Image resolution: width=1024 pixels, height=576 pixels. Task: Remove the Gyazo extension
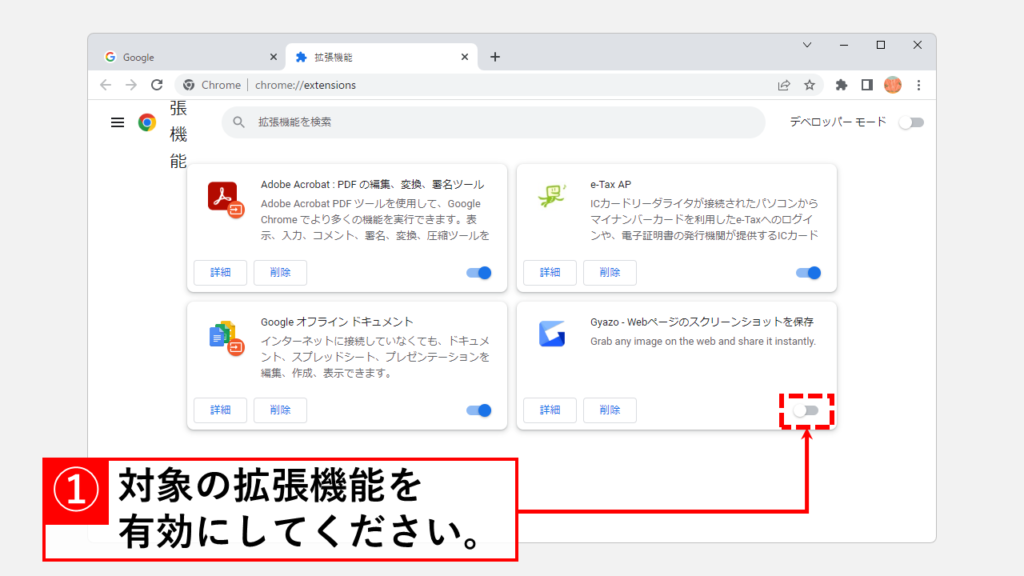(x=610, y=410)
